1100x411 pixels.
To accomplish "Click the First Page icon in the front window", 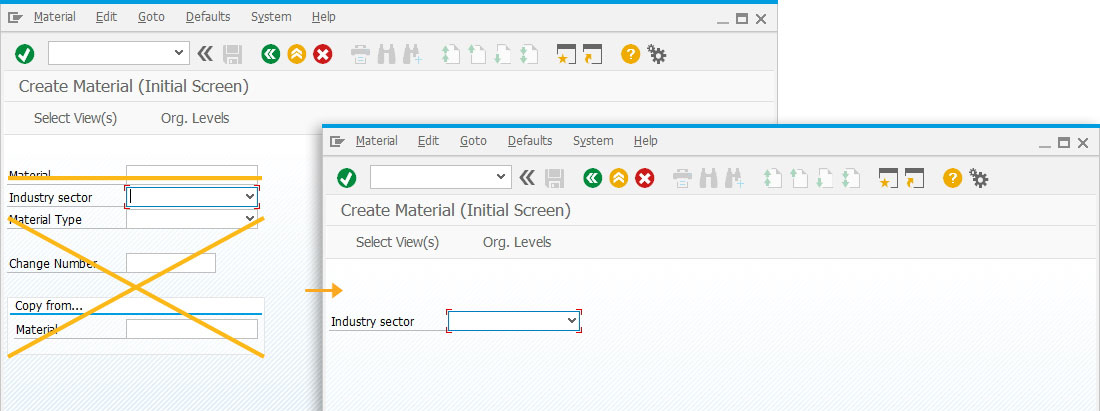I will tap(772, 179).
